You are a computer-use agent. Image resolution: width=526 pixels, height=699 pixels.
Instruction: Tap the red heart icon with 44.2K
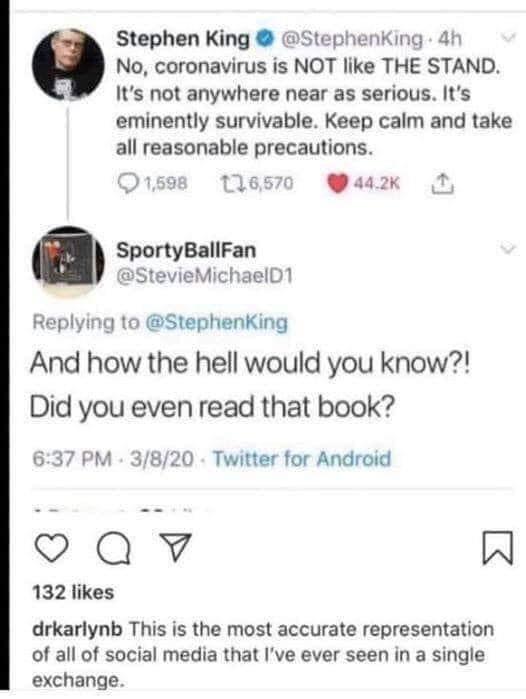point(337,183)
